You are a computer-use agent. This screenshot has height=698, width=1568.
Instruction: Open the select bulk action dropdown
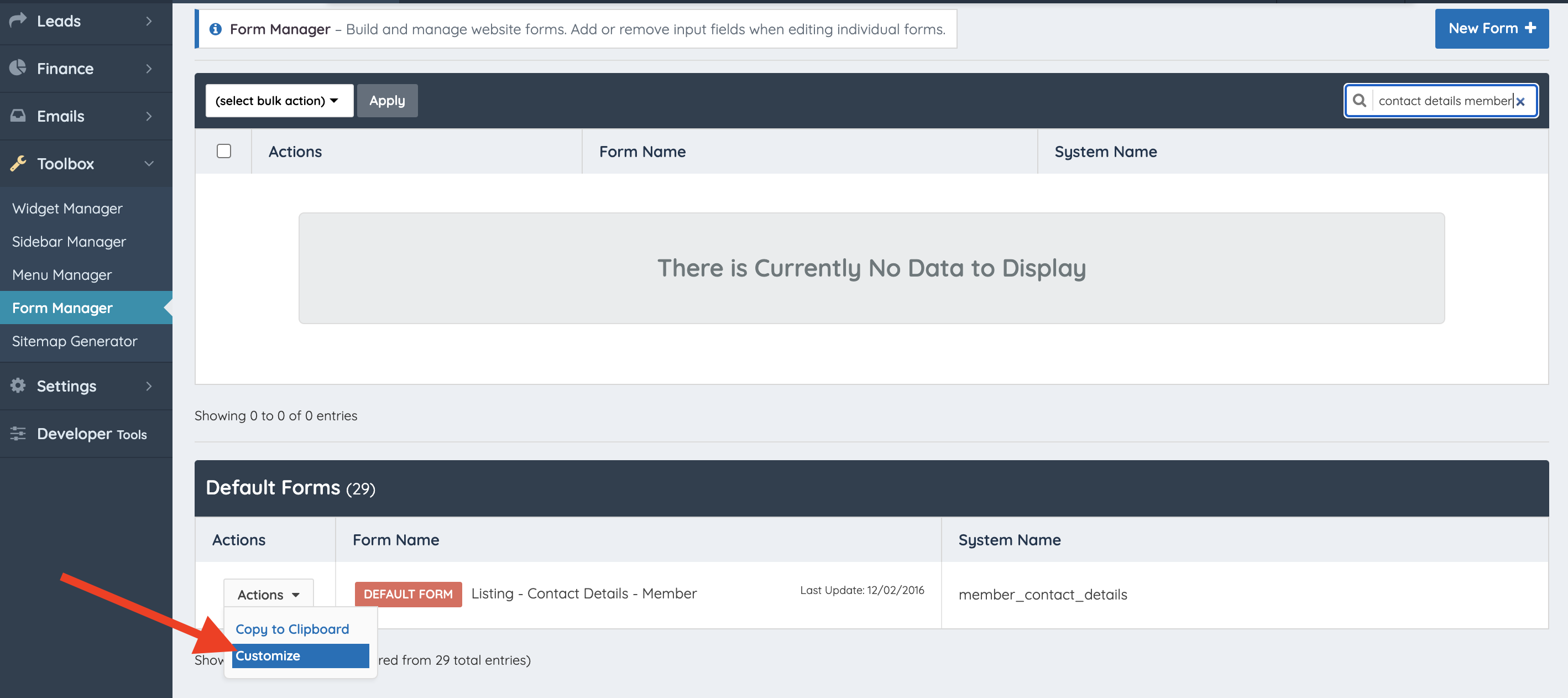tap(279, 101)
